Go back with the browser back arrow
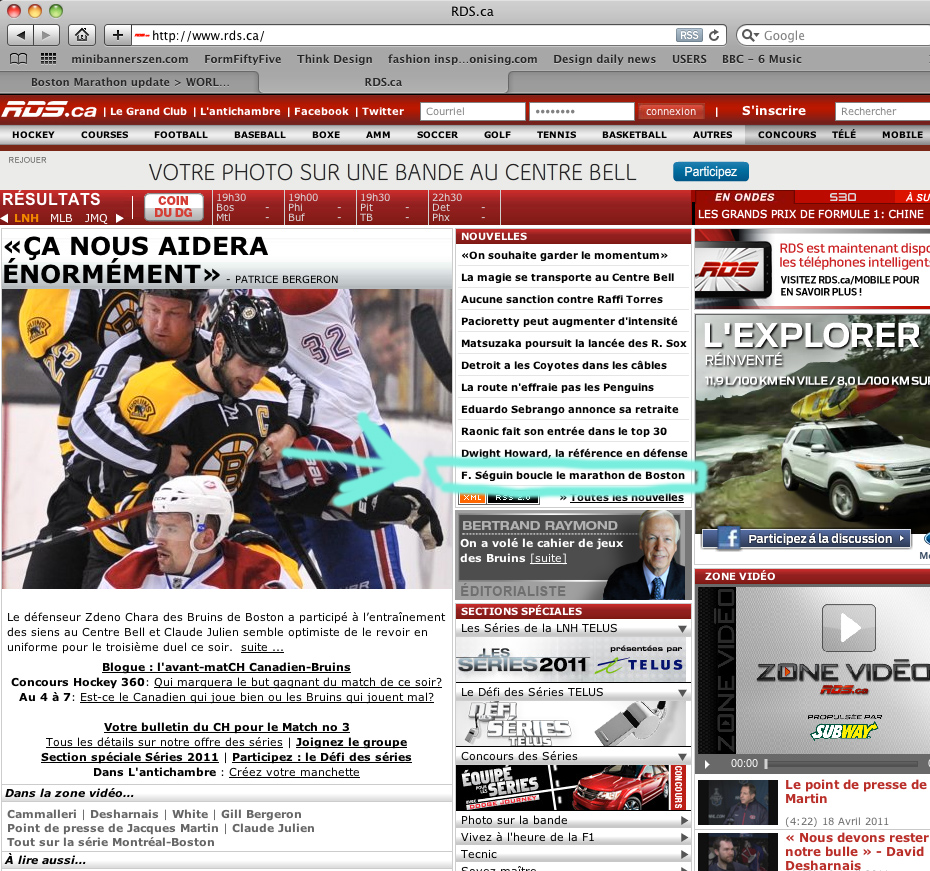Screen dimensions: 930x871 21,35
